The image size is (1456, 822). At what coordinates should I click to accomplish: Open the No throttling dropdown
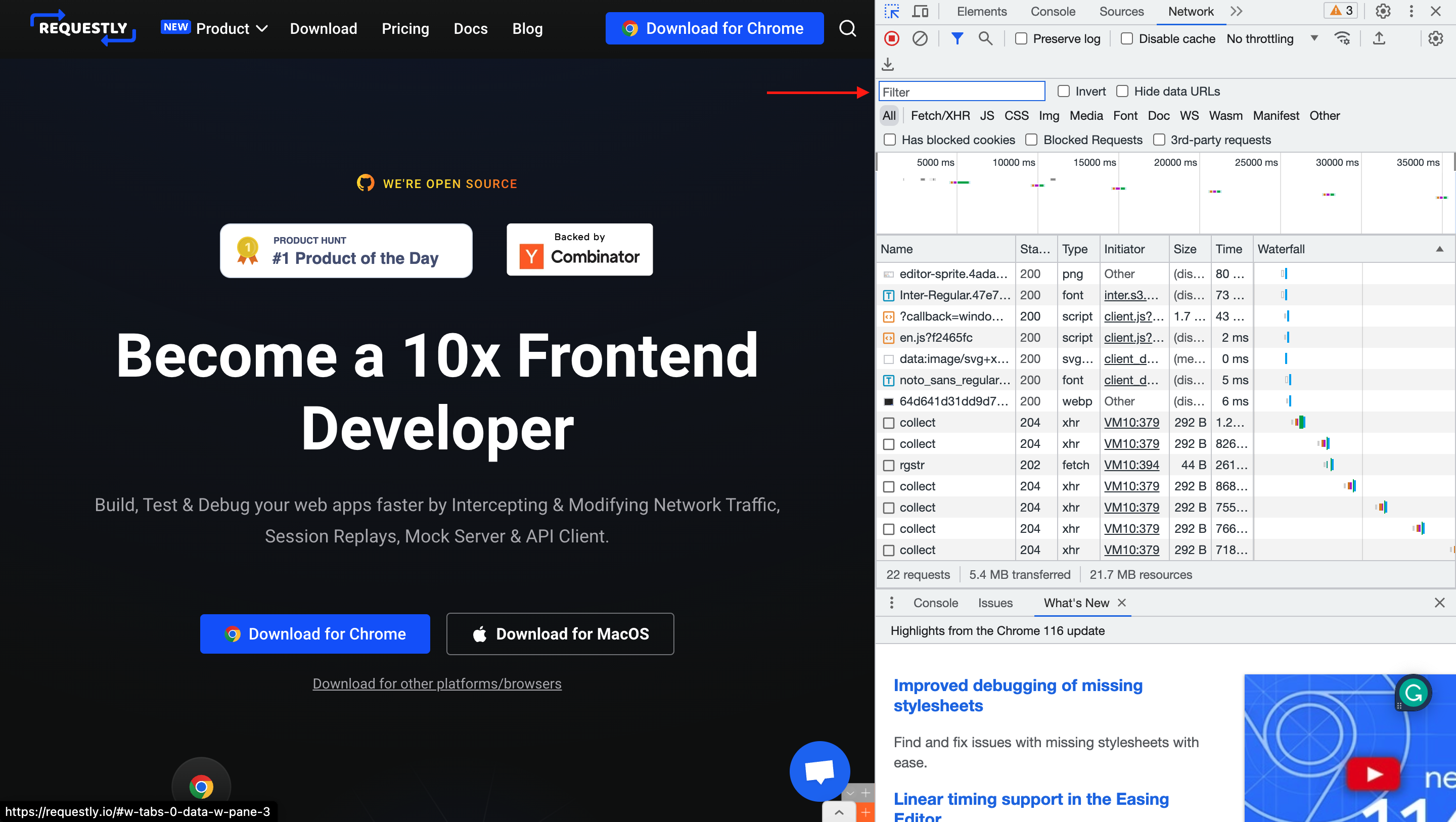[x=1272, y=38]
